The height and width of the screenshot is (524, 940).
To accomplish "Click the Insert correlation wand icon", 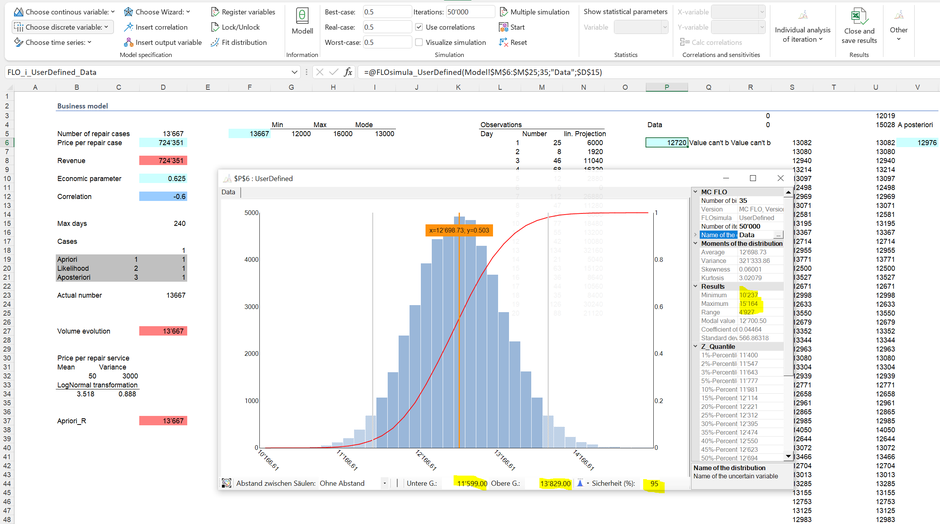I will tap(128, 27).
